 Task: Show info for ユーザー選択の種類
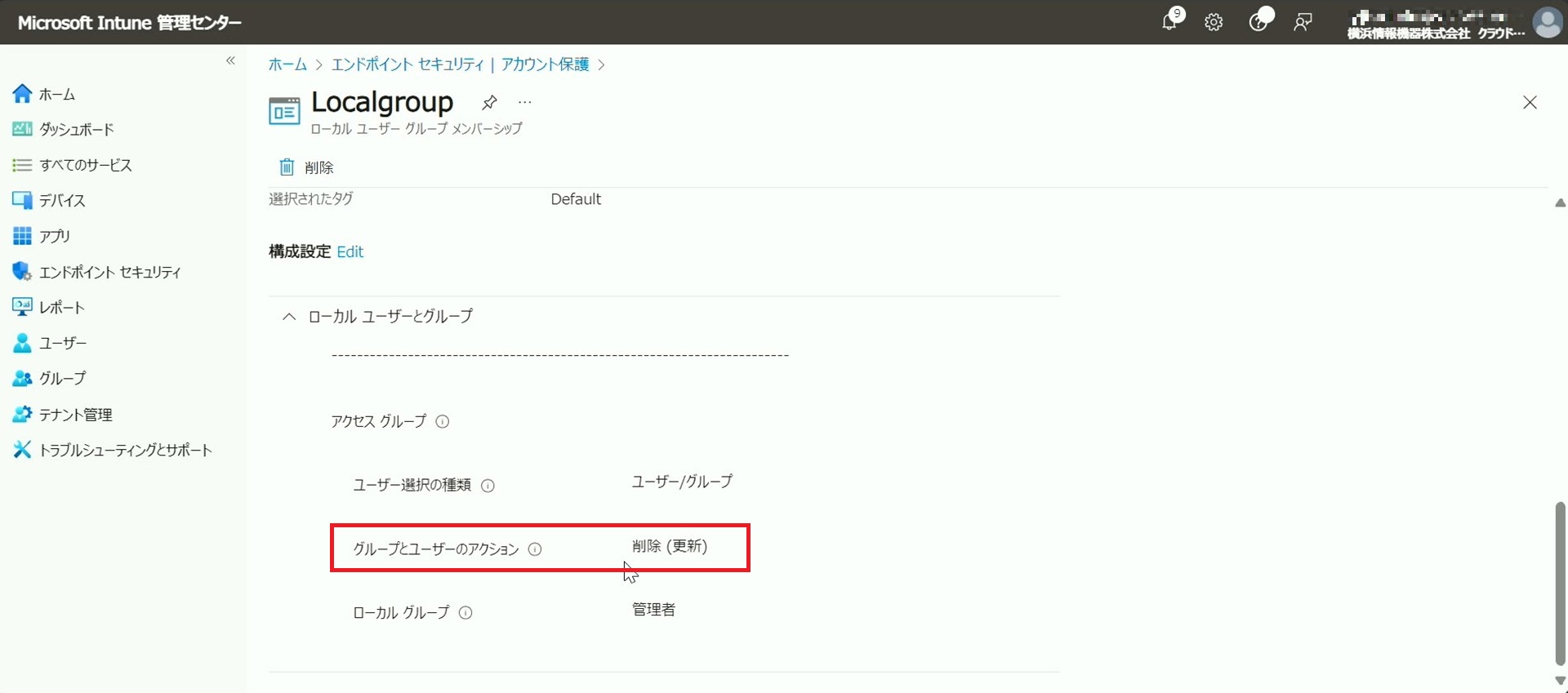[x=488, y=486]
